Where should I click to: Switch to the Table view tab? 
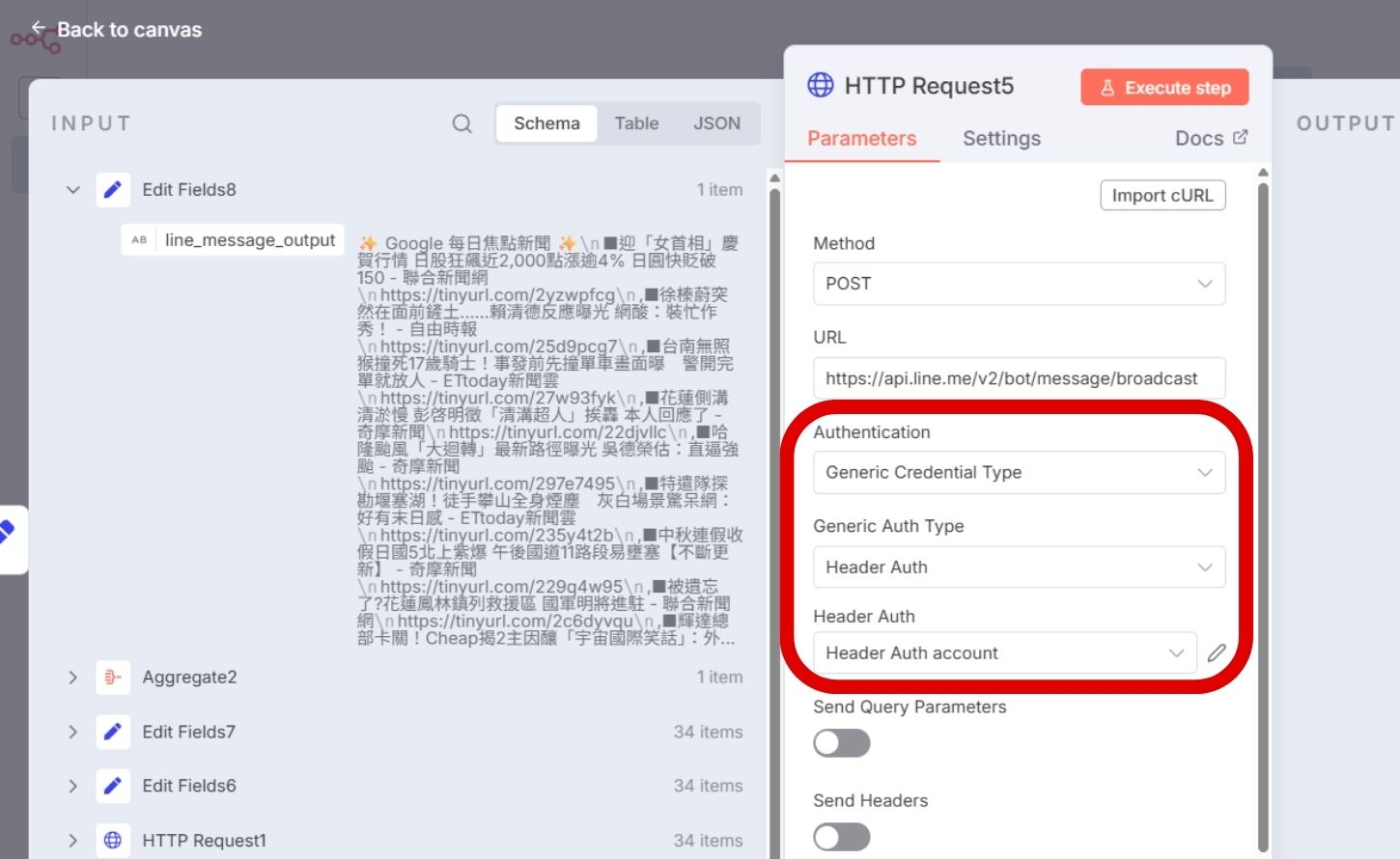click(636, 124)
